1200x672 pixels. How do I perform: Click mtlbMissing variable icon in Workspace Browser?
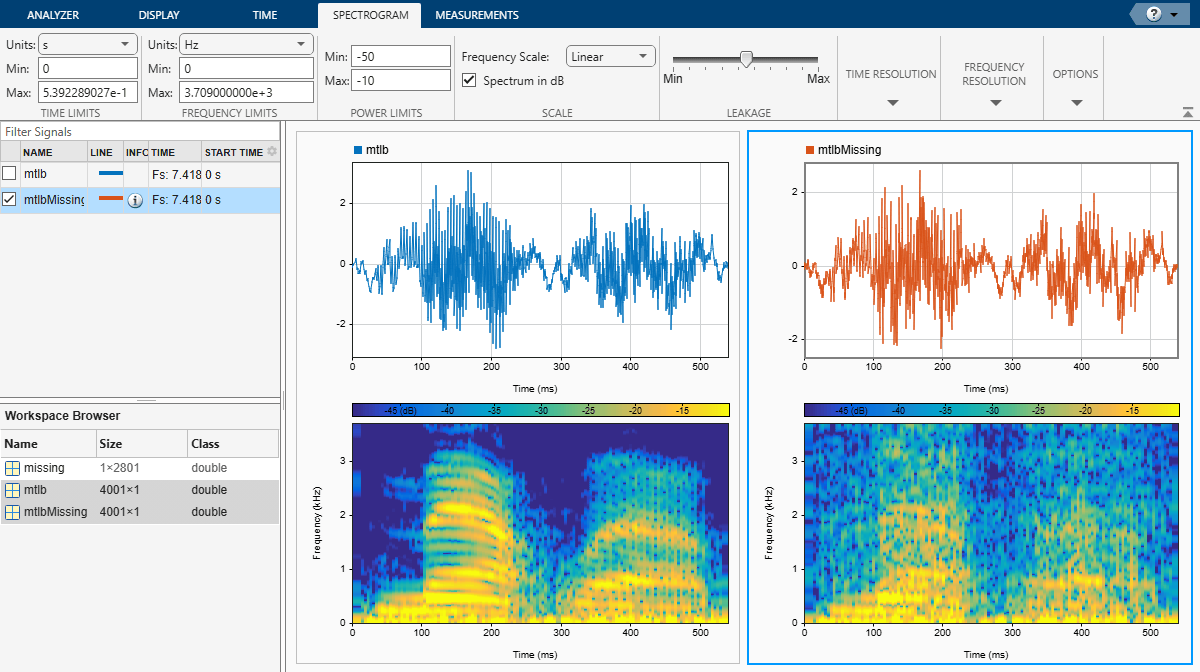(x=12, y=512)
